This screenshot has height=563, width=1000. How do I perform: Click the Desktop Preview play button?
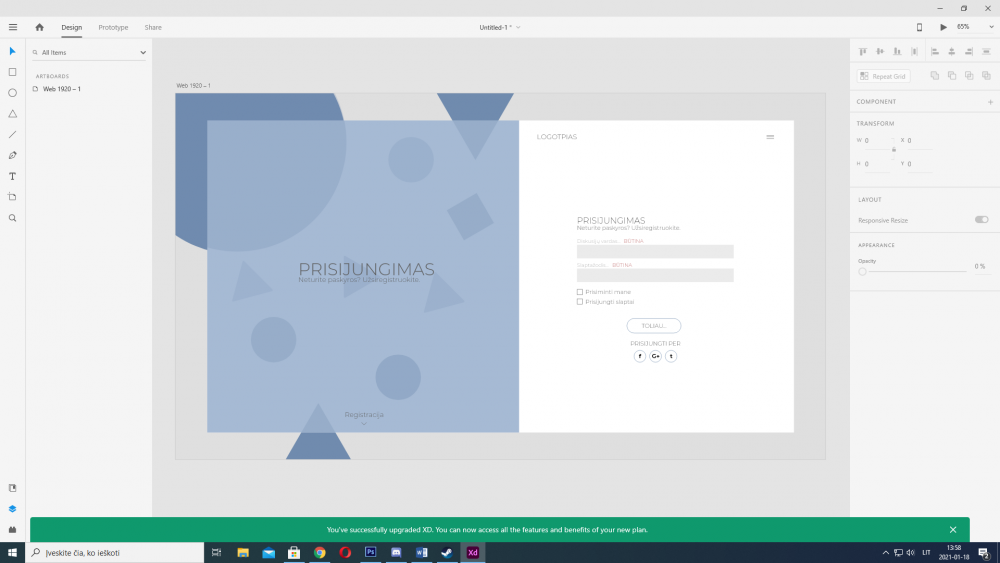tap(943, 27)
